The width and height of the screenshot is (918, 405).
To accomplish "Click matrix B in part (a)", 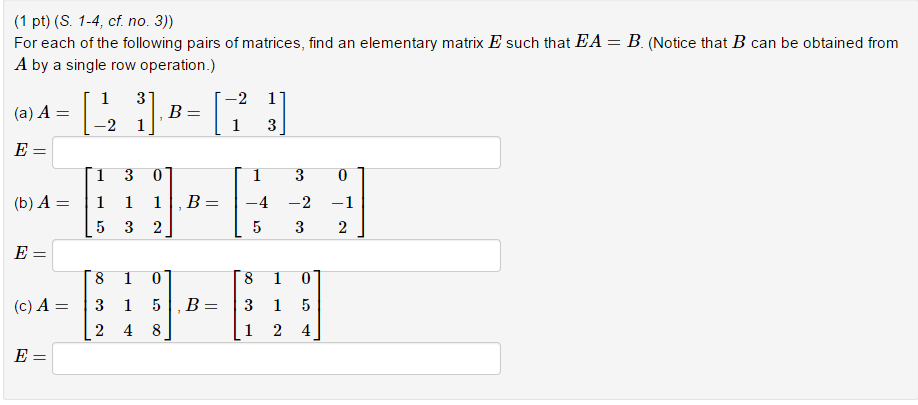I will point(251,112).
